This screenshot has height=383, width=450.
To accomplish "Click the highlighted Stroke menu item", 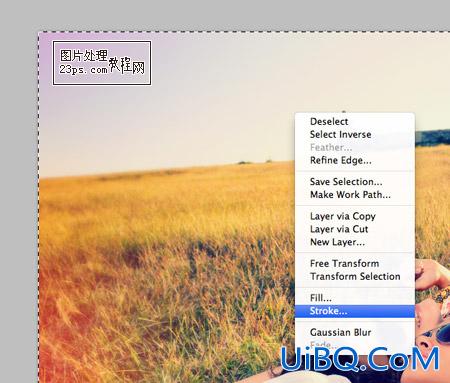I will [355, 311].
